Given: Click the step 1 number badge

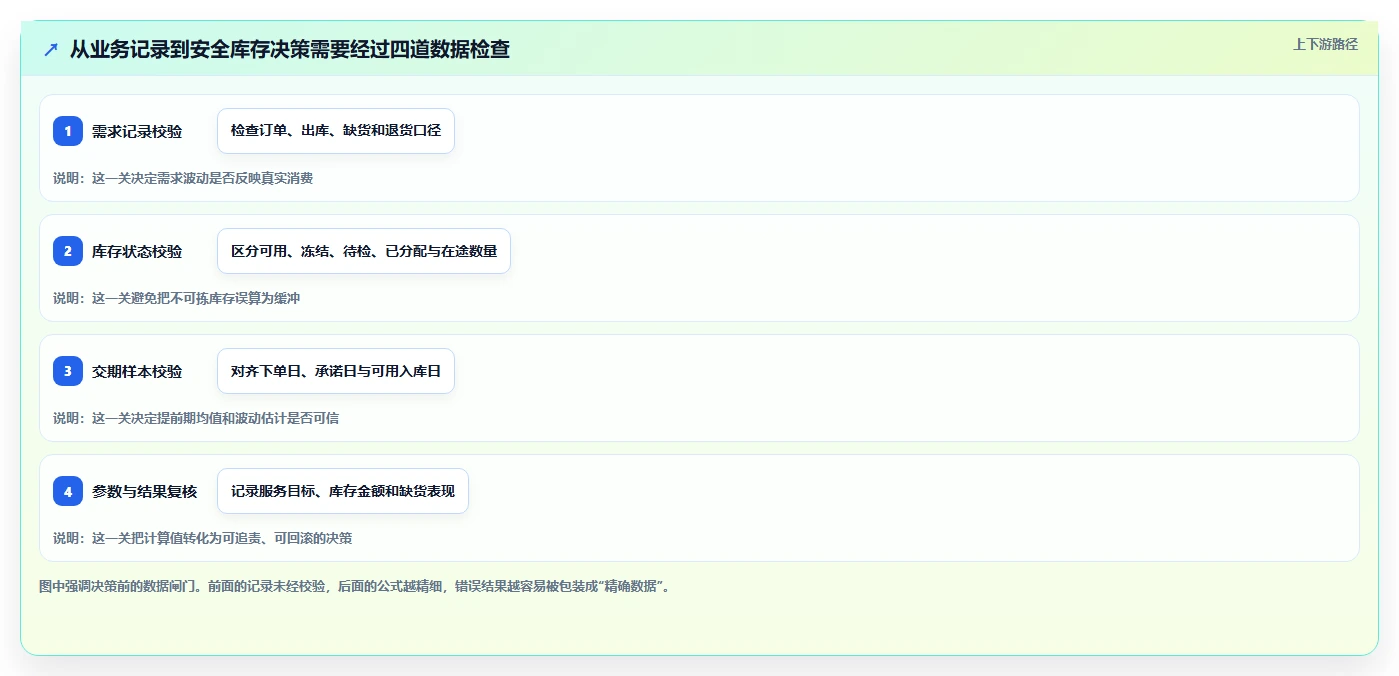Looking at the screenshot, I should (68, 131).
